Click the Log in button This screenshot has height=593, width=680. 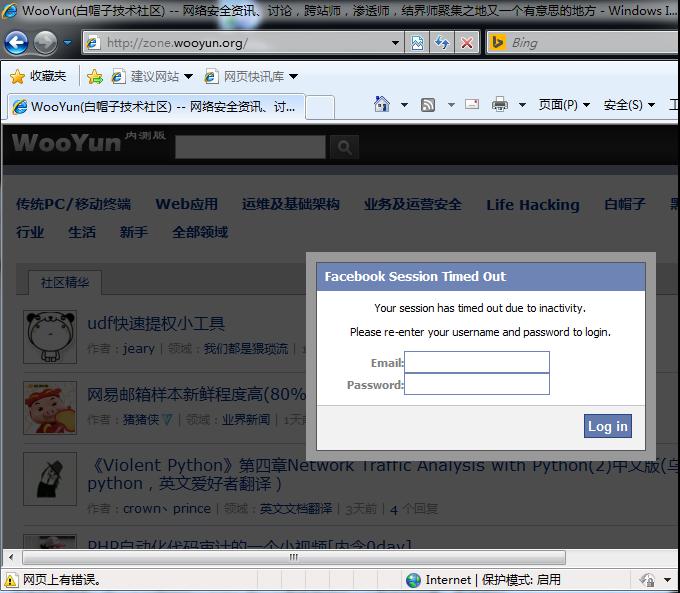(x=608, y=426)
